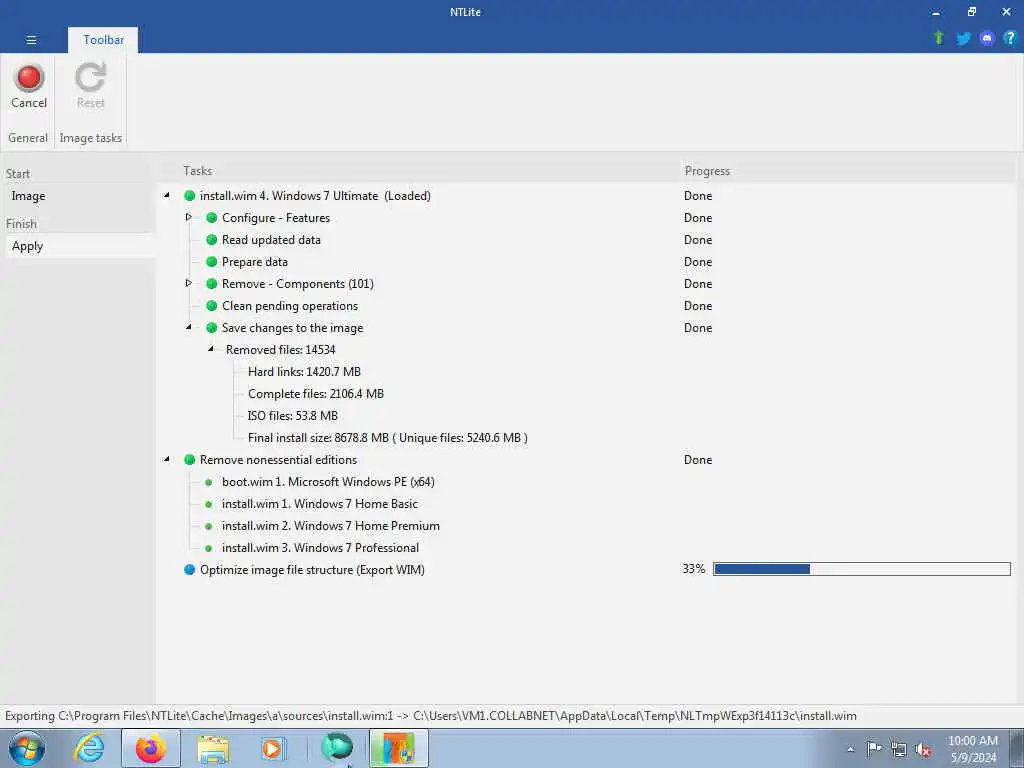Open the Discord icon link
Image resolution: width=1024 pixels, height=768 pixels.
click(987, 39)
